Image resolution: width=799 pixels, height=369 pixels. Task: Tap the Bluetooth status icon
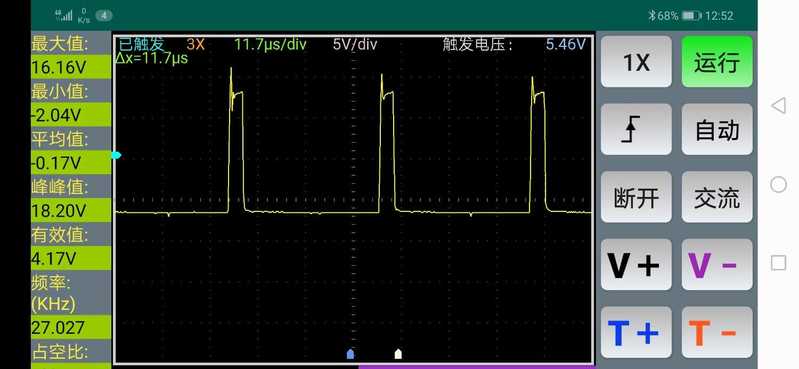coord(652,16)
